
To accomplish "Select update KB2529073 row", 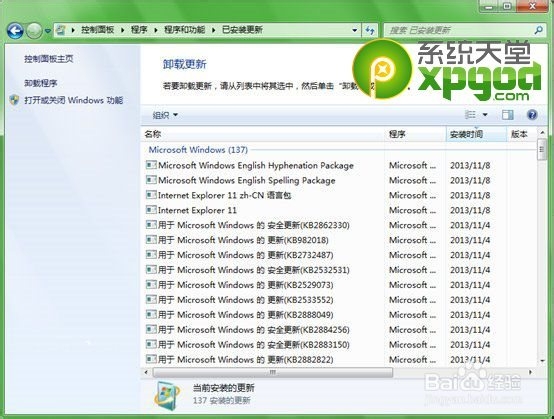I will point(338,285).
